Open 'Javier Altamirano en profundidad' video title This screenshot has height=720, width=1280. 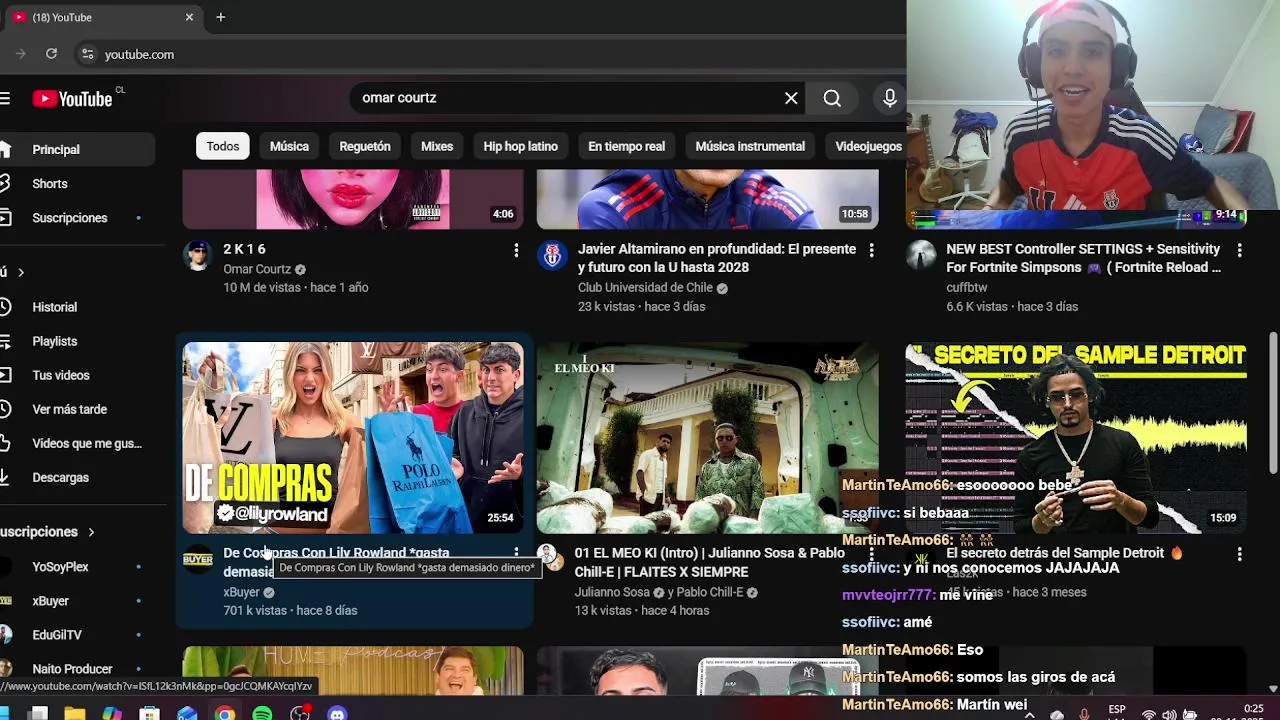click(x=717, y=258)
